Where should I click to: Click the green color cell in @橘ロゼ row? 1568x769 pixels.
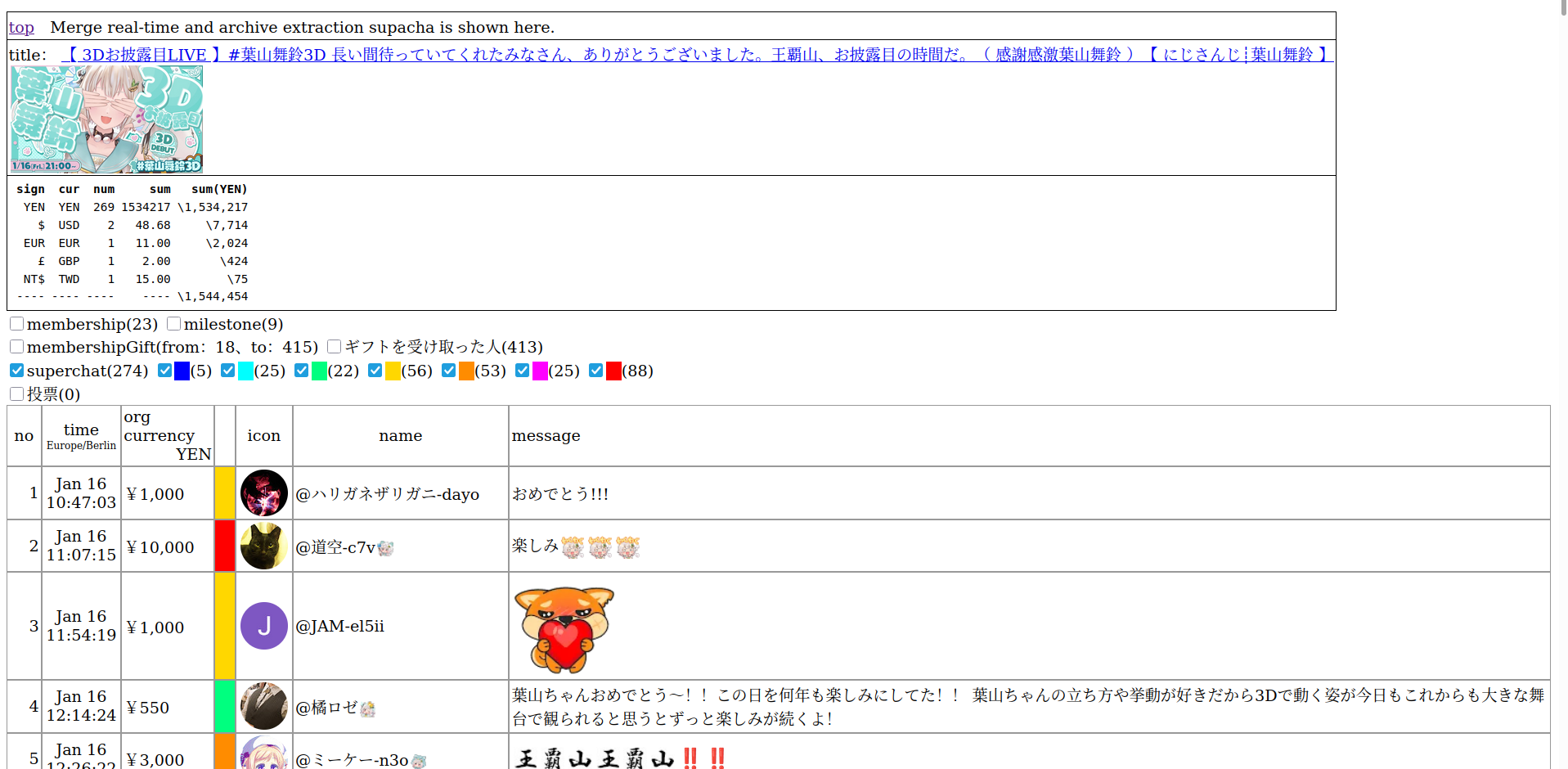(x=225, y=707)
